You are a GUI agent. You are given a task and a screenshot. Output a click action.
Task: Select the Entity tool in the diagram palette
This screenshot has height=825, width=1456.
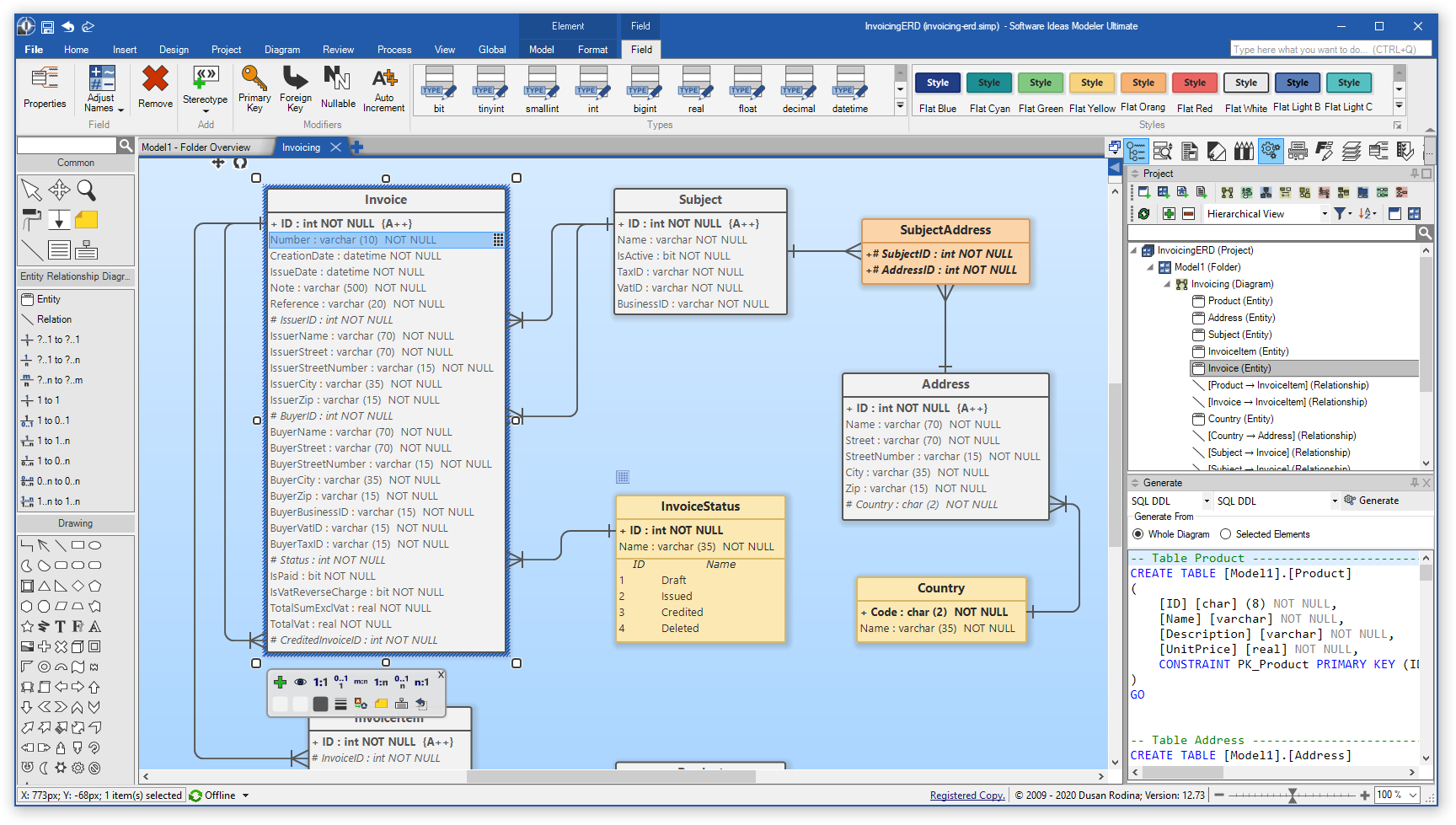(x=46, y=299)
